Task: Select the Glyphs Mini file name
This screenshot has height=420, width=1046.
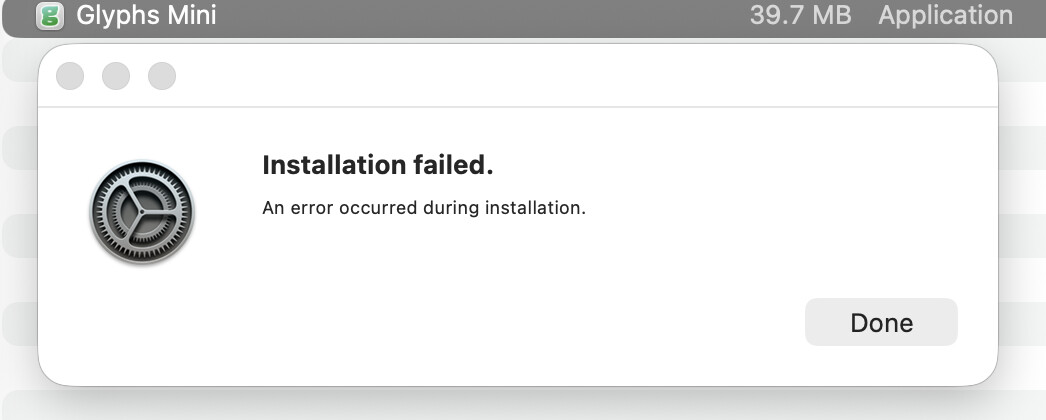Action: (x=146, y=16)
